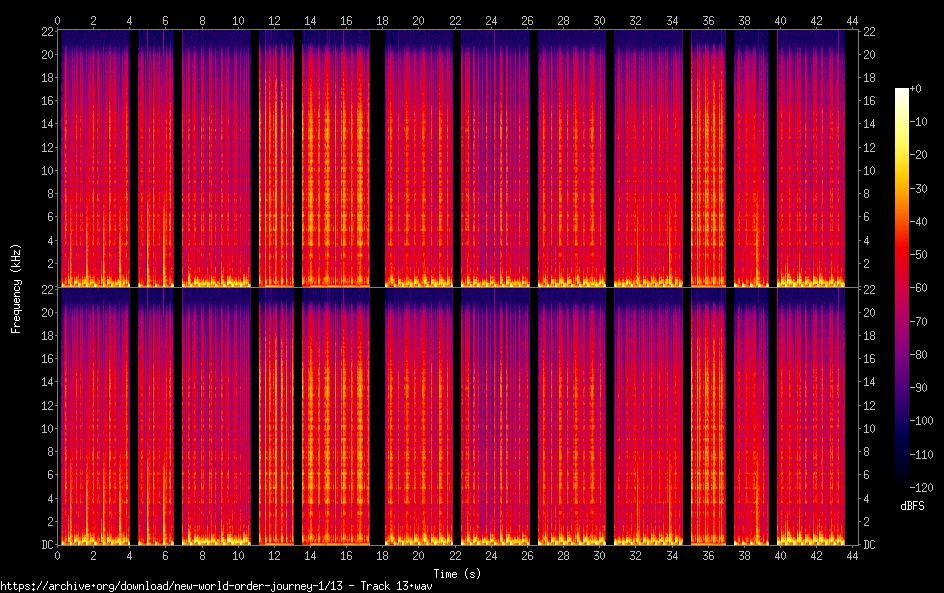Click the "DC" label at bottom right

(871, 545)
